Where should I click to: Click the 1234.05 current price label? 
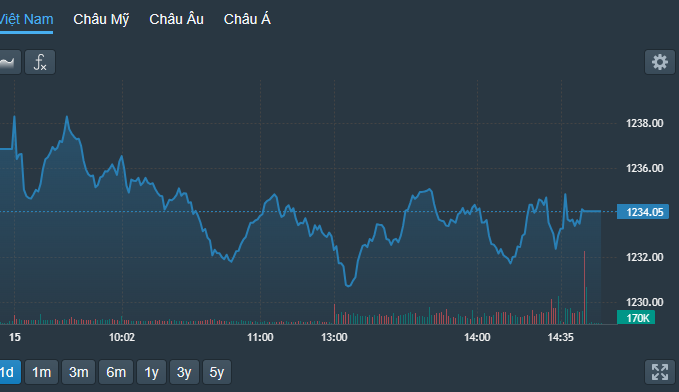tap(643, 212)
